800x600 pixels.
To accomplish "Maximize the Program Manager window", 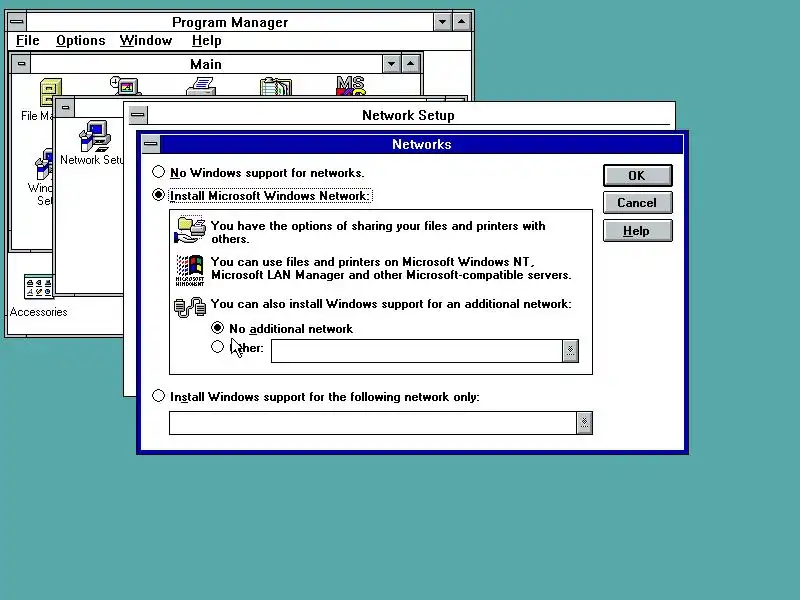I will (x=461, y=22).
